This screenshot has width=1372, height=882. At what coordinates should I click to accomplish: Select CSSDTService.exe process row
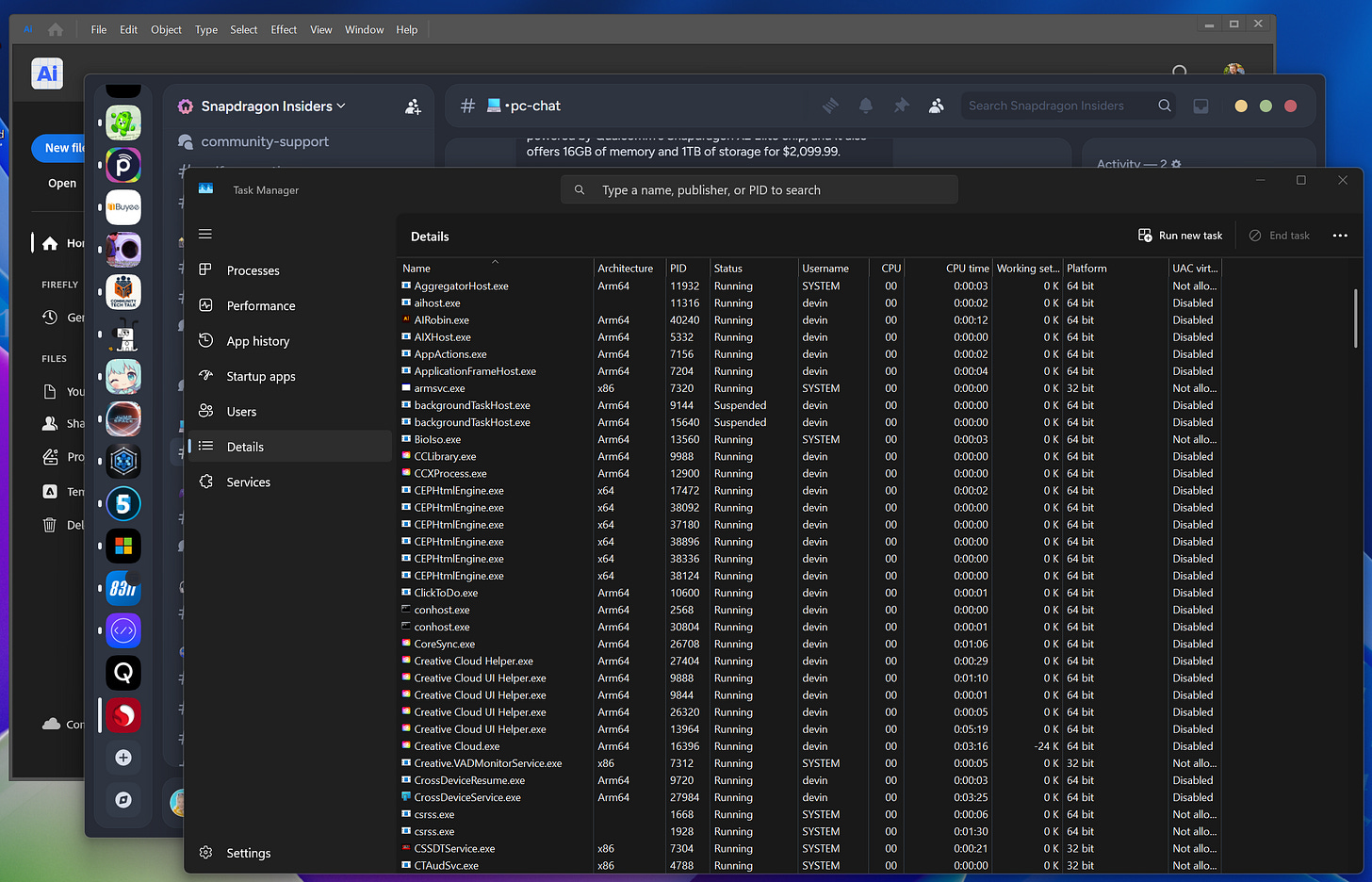(810, 848)
